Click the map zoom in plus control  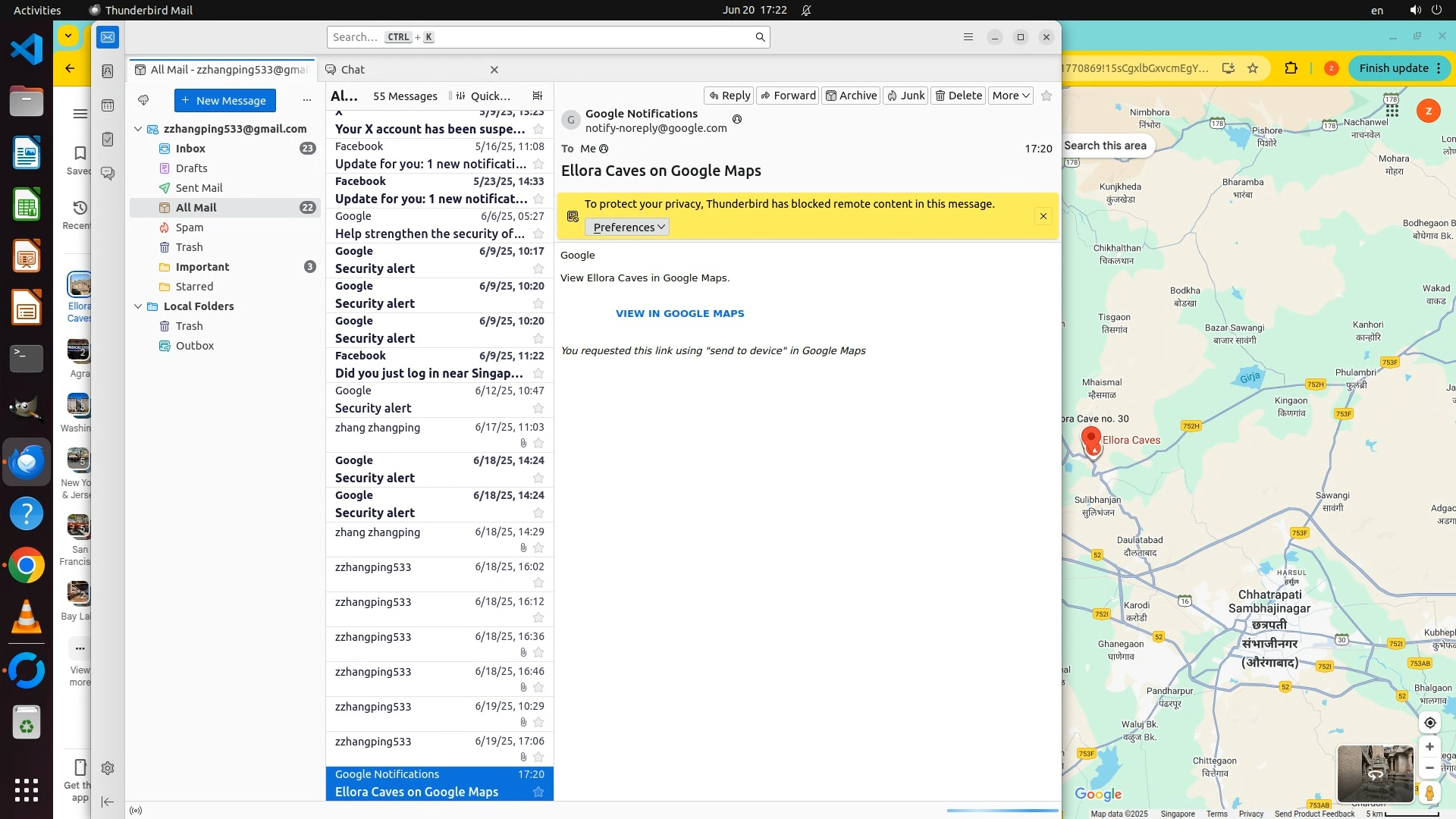coord(1429,747)
